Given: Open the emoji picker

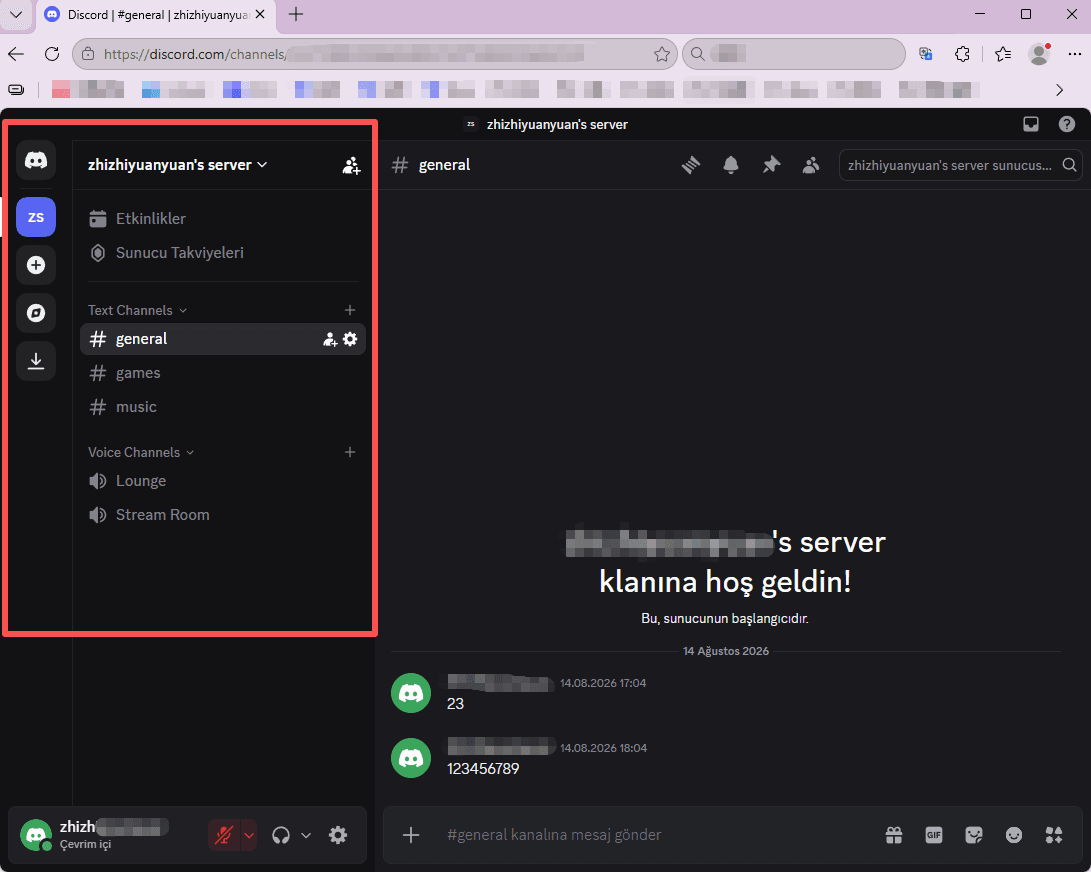Looking at the screenshot, I should coord(1014,834).
